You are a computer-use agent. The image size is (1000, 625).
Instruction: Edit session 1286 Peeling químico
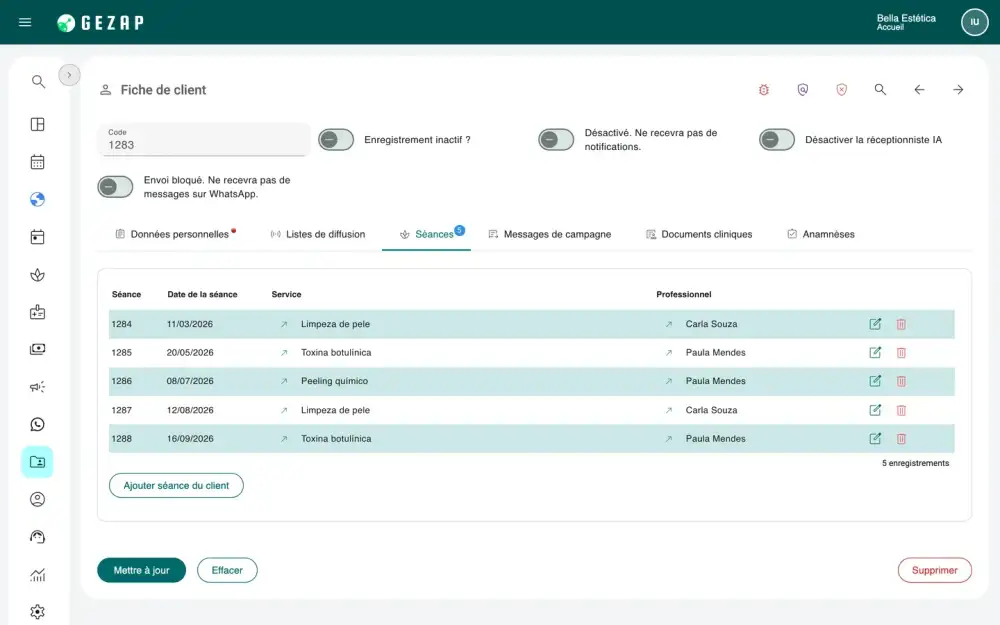click(875, 381)
